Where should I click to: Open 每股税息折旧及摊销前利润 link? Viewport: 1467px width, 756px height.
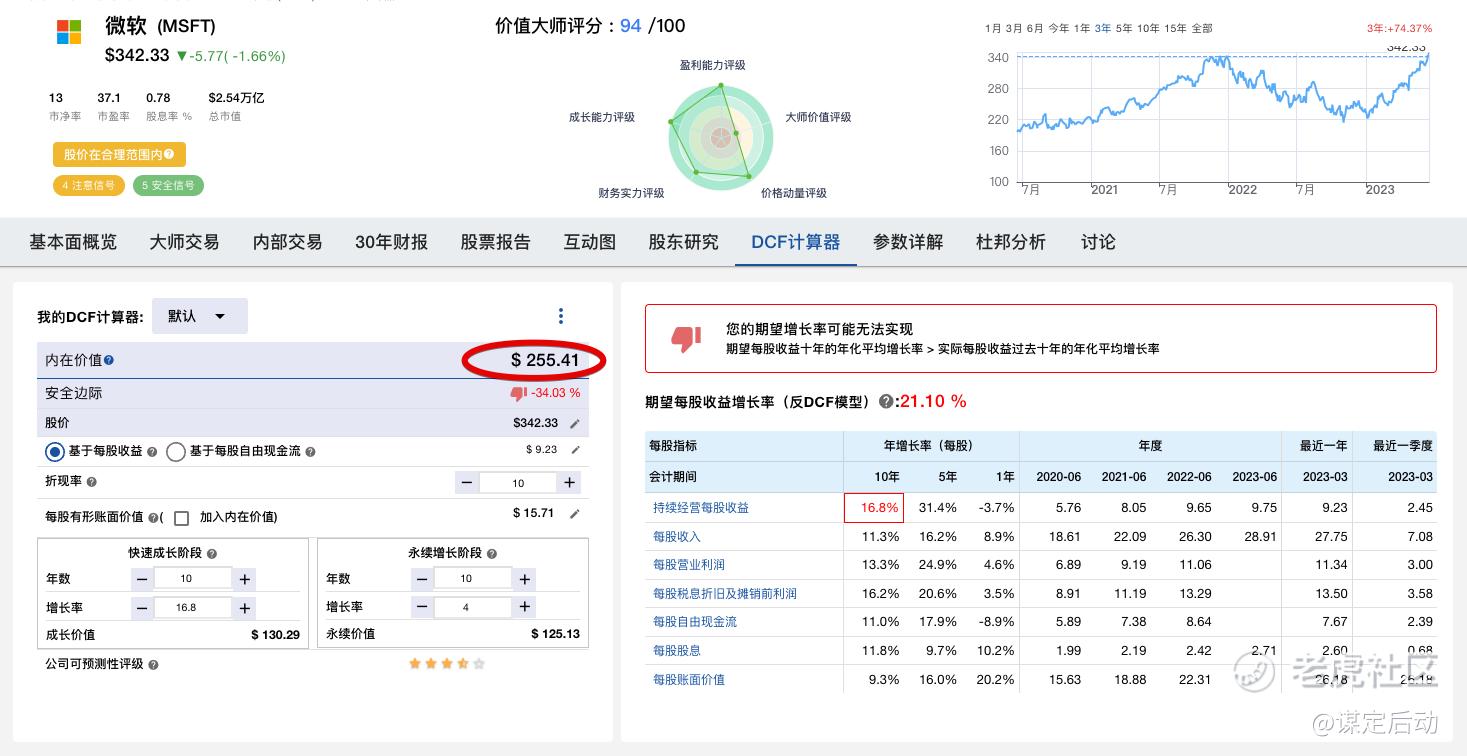pos(725,594)
